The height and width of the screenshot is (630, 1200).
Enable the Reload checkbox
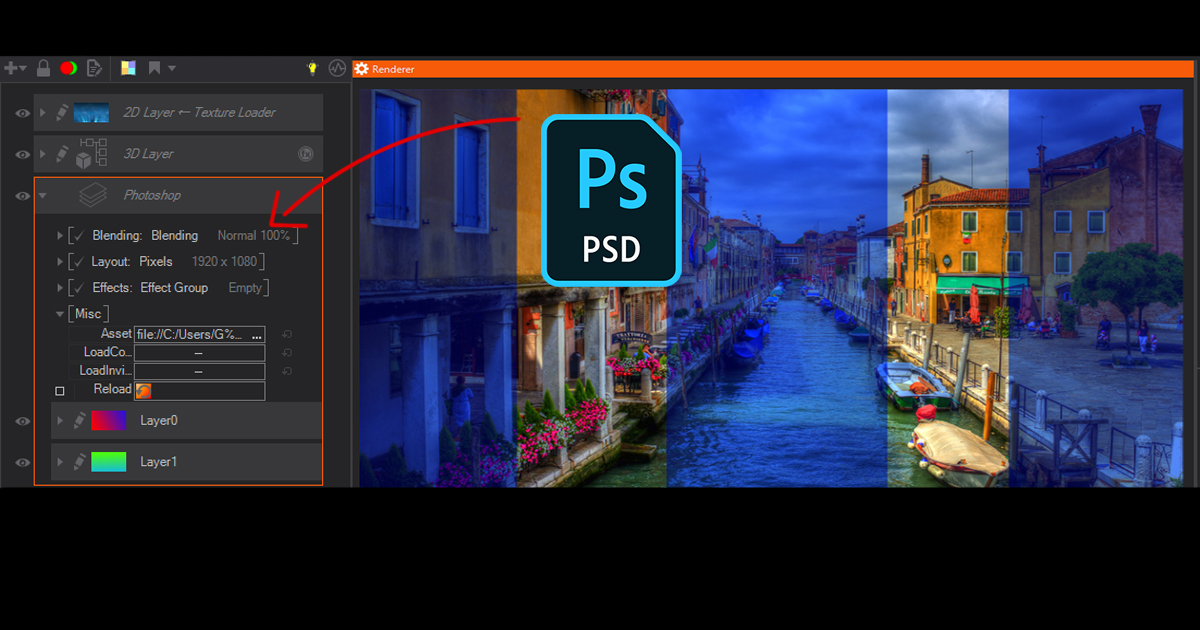(58, 390)
